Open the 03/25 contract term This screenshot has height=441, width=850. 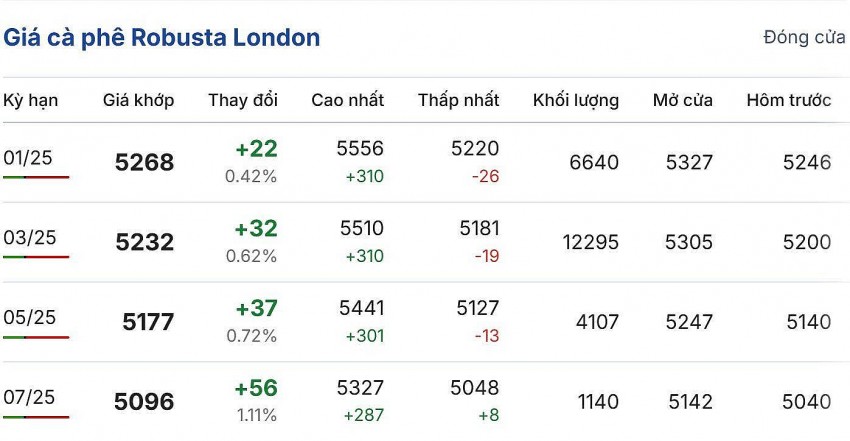click(30, 238)
